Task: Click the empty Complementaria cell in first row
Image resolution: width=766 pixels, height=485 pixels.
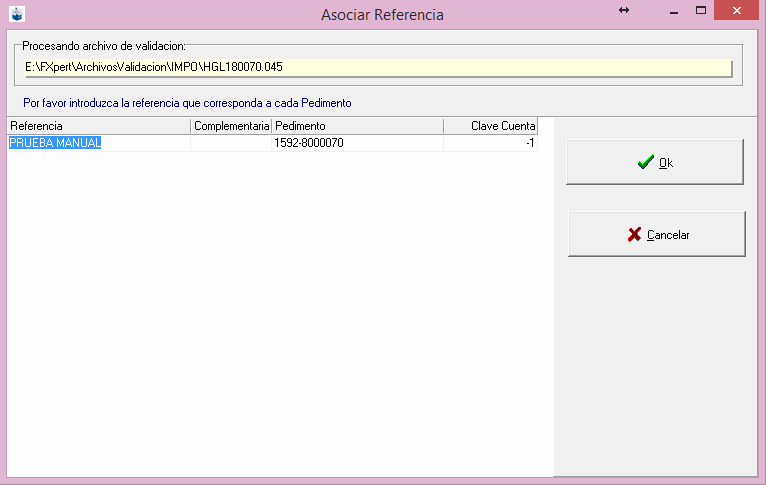Action: point(231,143)
